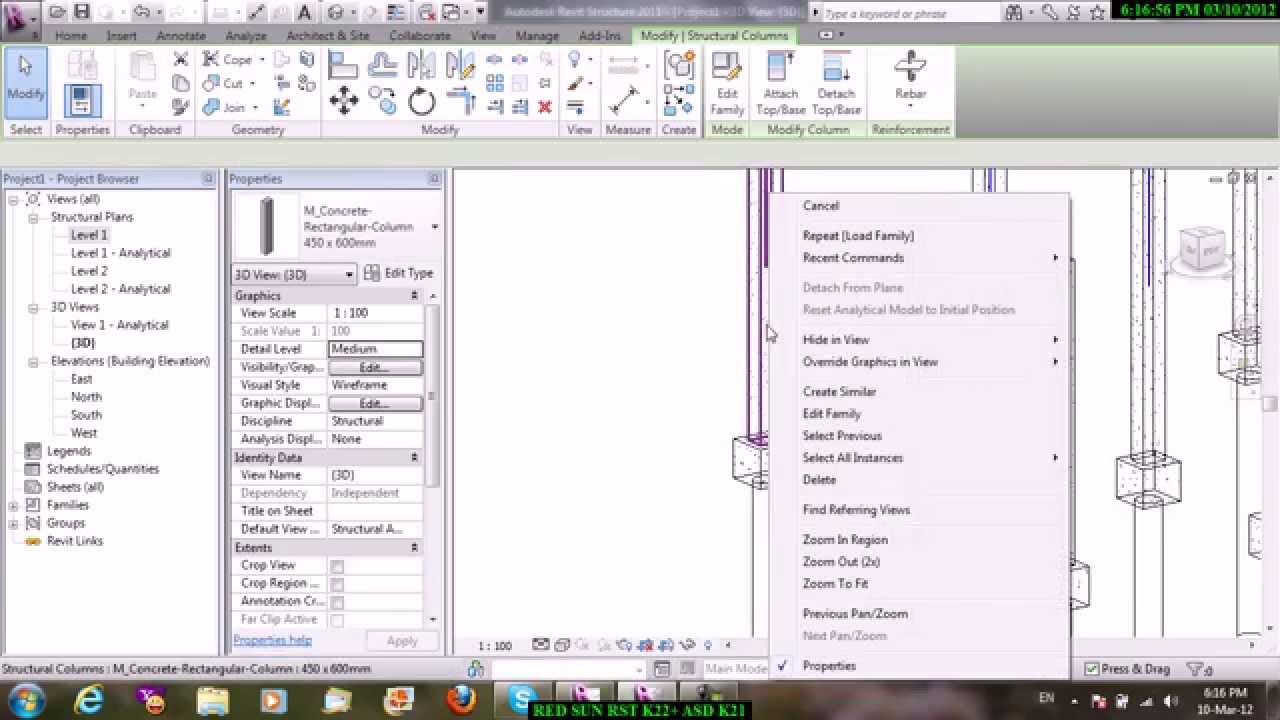Click the Apply button in Properties
1280x720 pixels.
tap(402, 641)
